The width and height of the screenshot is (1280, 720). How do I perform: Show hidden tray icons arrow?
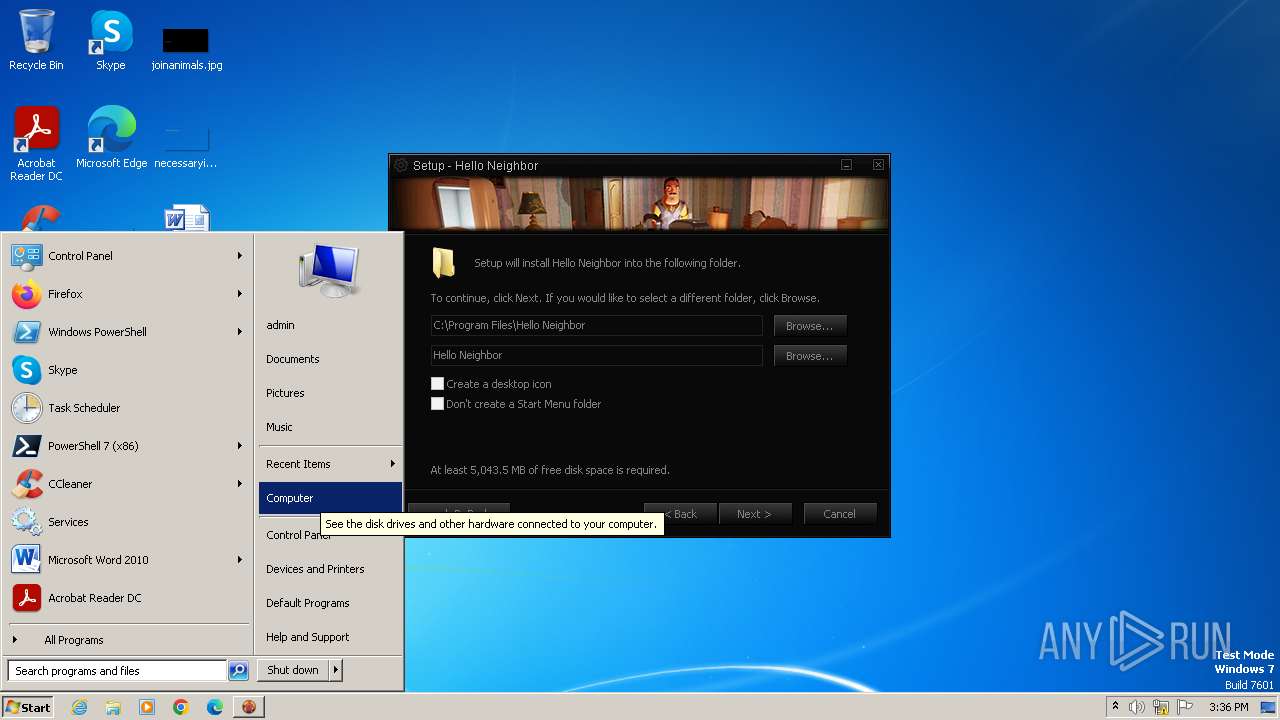(x=1115, y=707)
